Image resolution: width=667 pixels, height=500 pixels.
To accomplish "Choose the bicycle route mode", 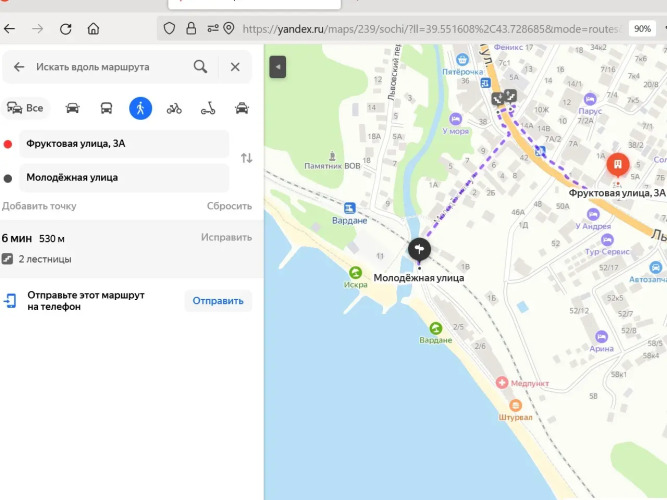I will click(174, 108).
